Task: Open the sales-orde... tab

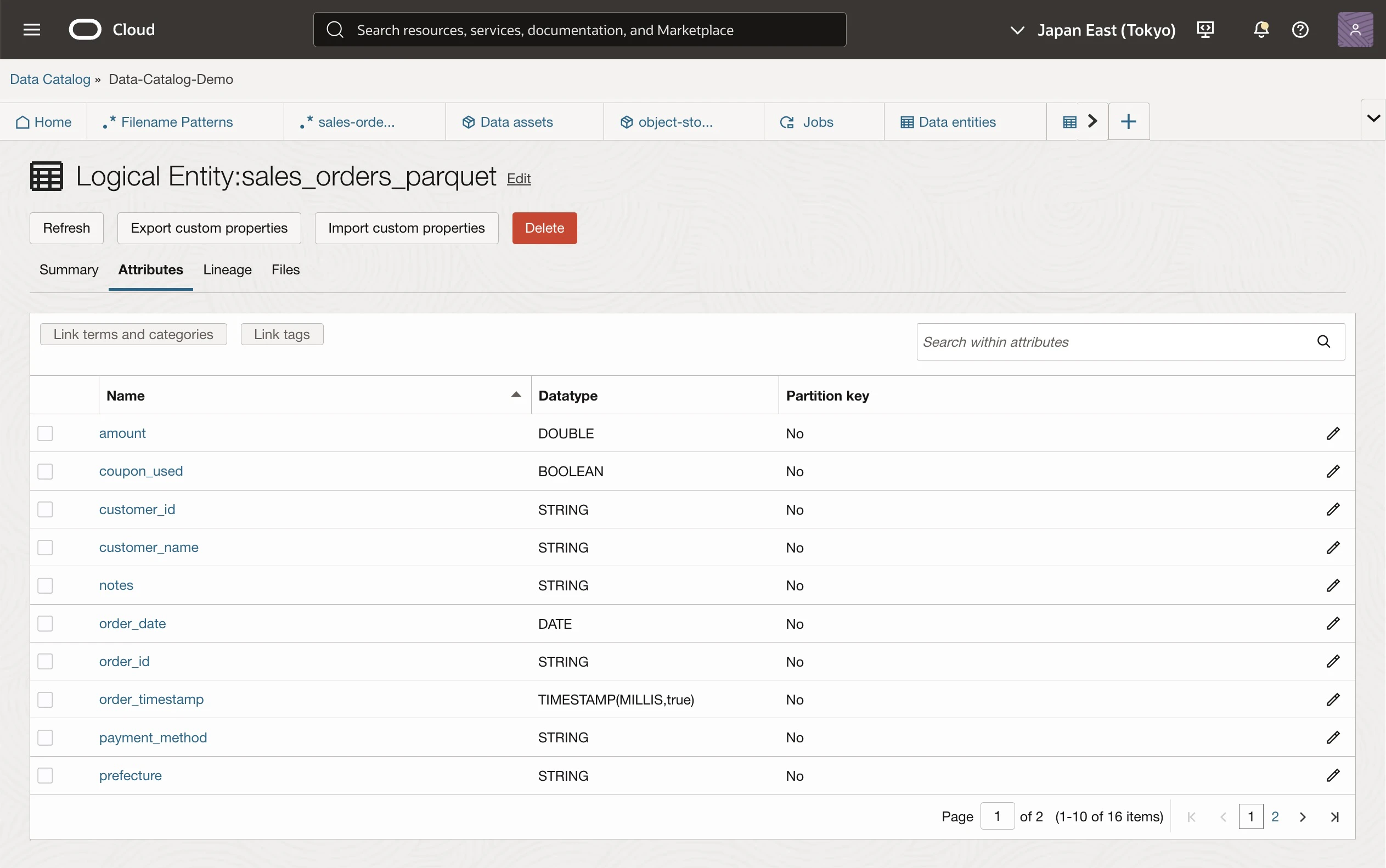Action: (x=364, y=122)
